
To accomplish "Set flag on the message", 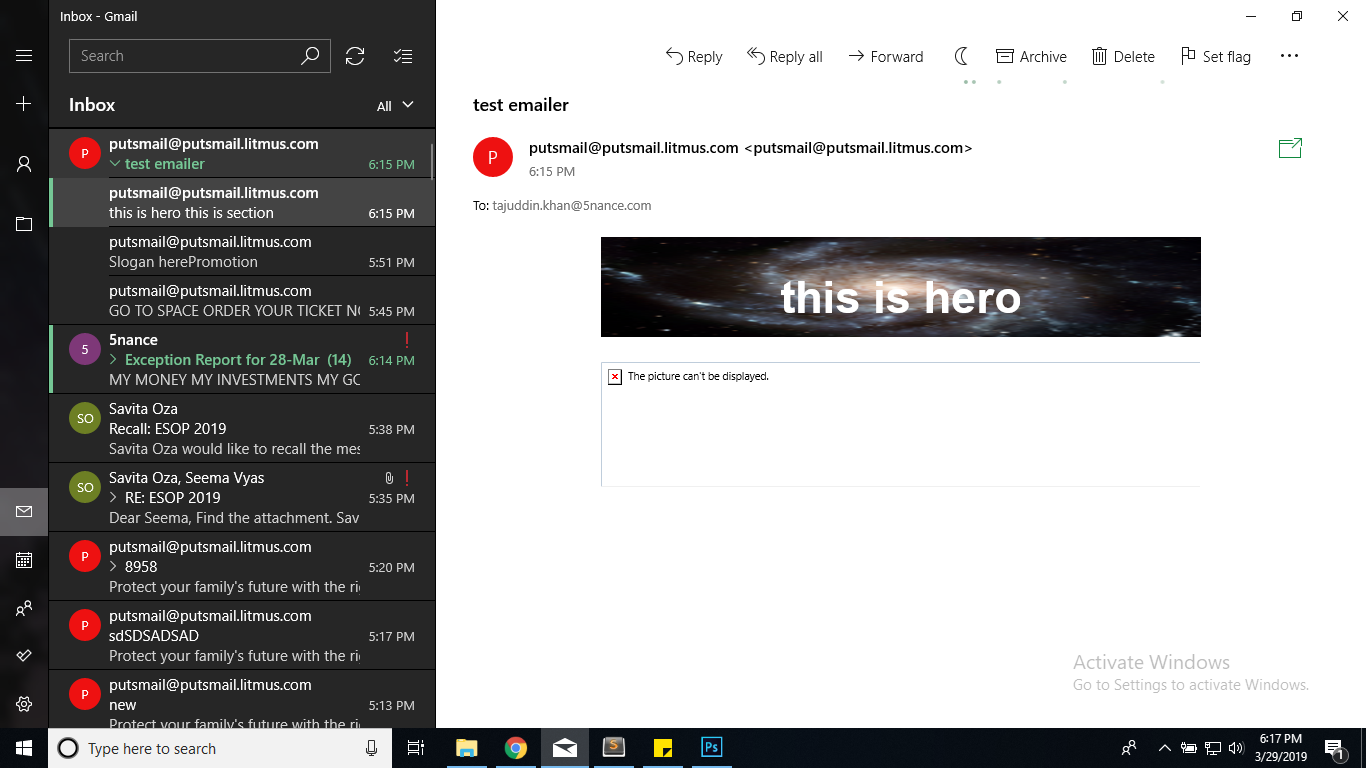I will 1215,57.
